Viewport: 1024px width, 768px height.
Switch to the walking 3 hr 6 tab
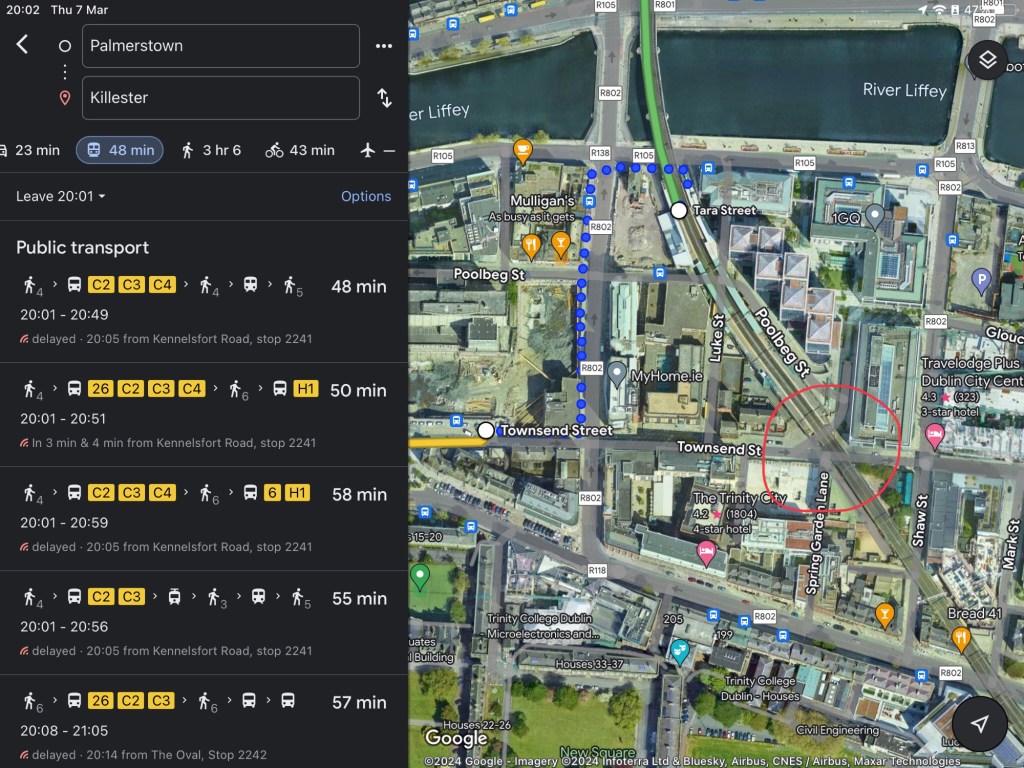210,150
